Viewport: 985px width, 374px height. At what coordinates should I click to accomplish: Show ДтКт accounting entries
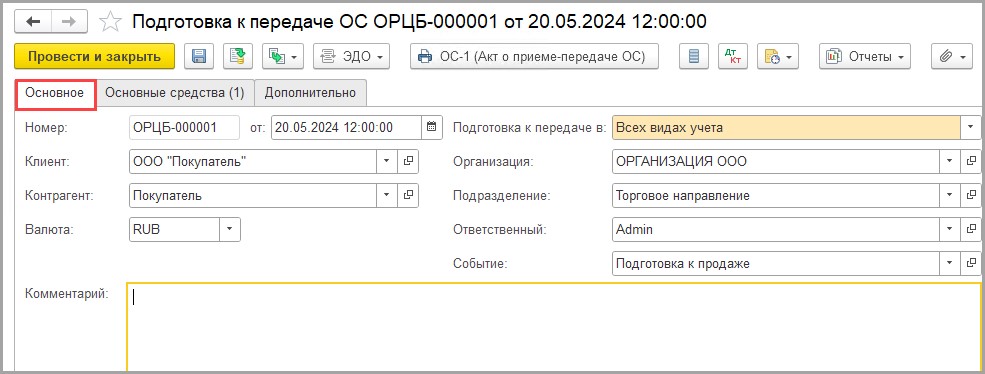tap(732, 57)
